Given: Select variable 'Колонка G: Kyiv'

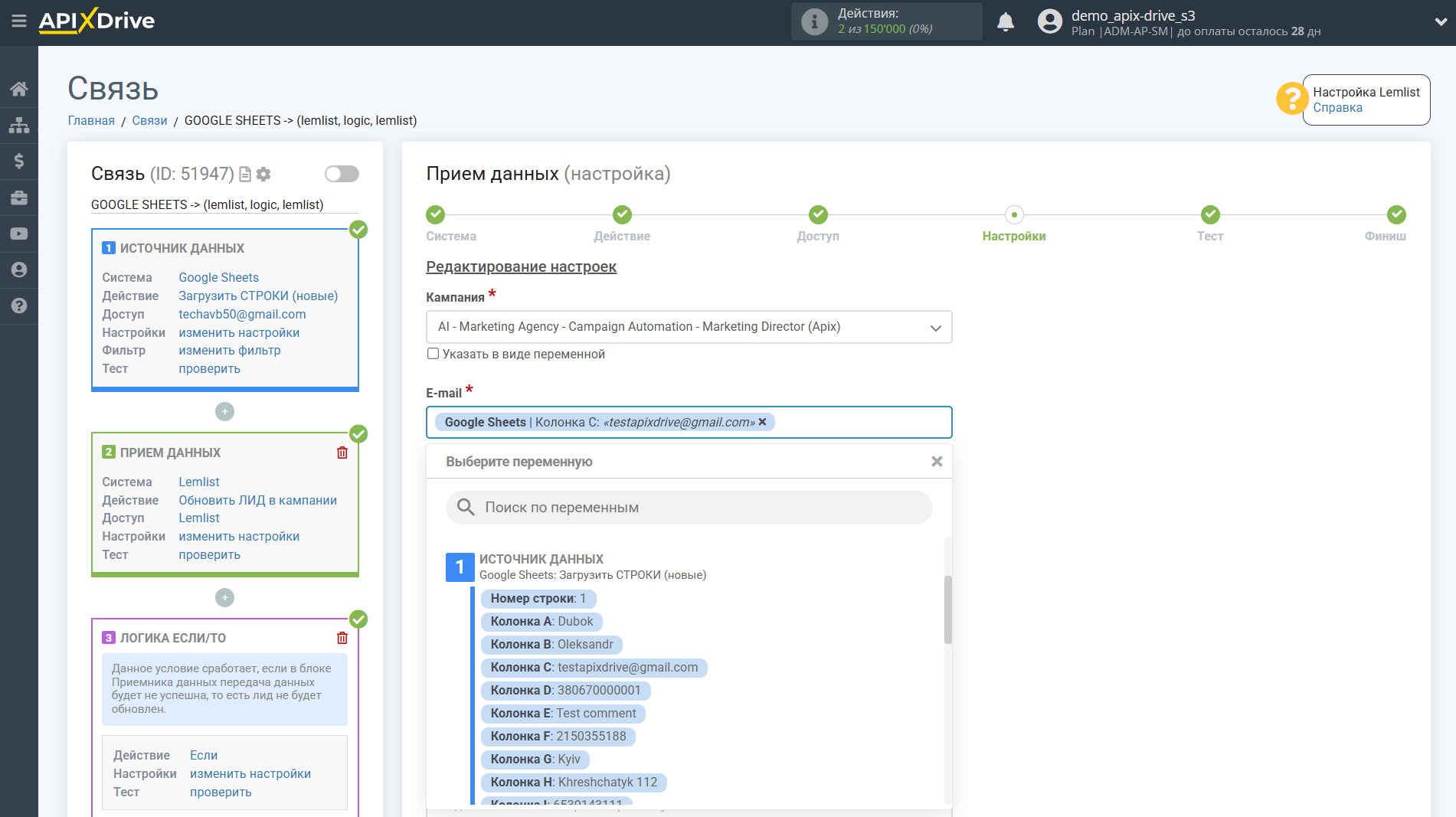Looking at the screenshot, I should tap(535, 760).
